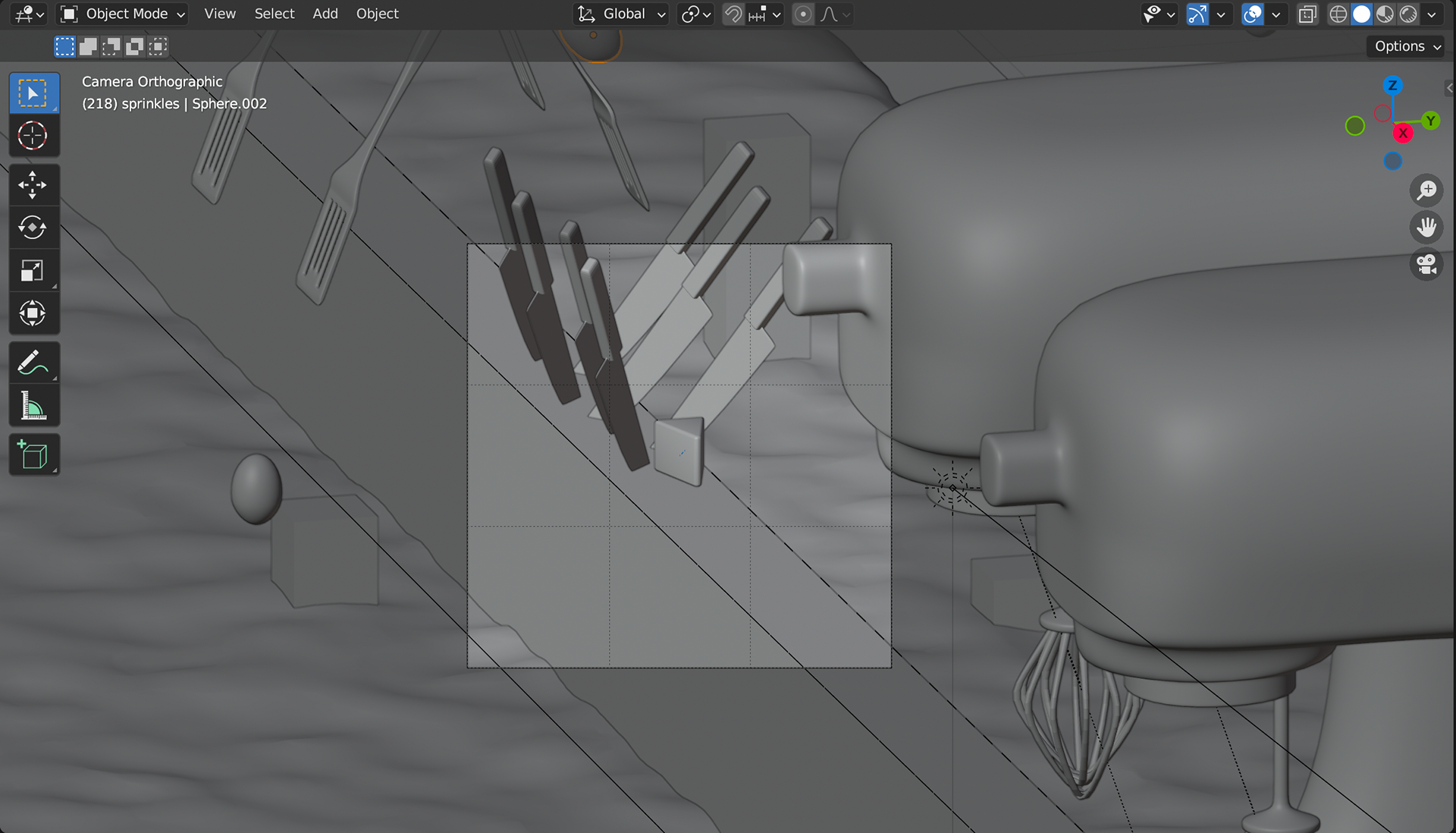Open proportional editing falloff dropdown
The image size is (1456, 833).
[835, 14]
